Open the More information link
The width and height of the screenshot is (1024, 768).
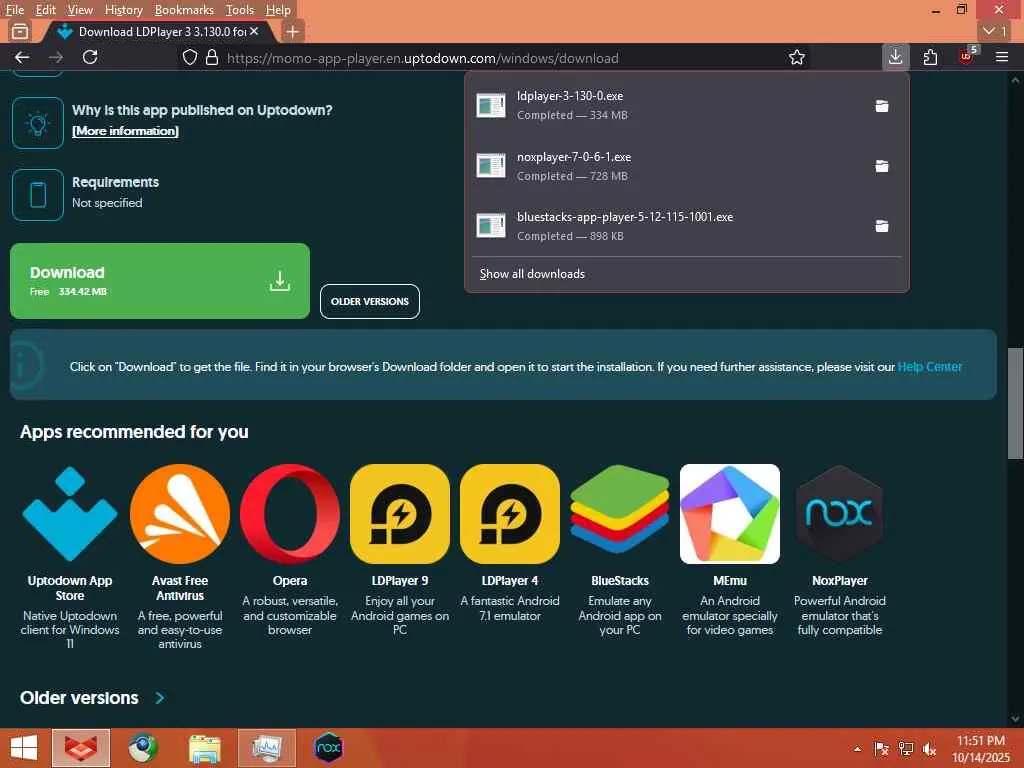[x=125, y=131]
